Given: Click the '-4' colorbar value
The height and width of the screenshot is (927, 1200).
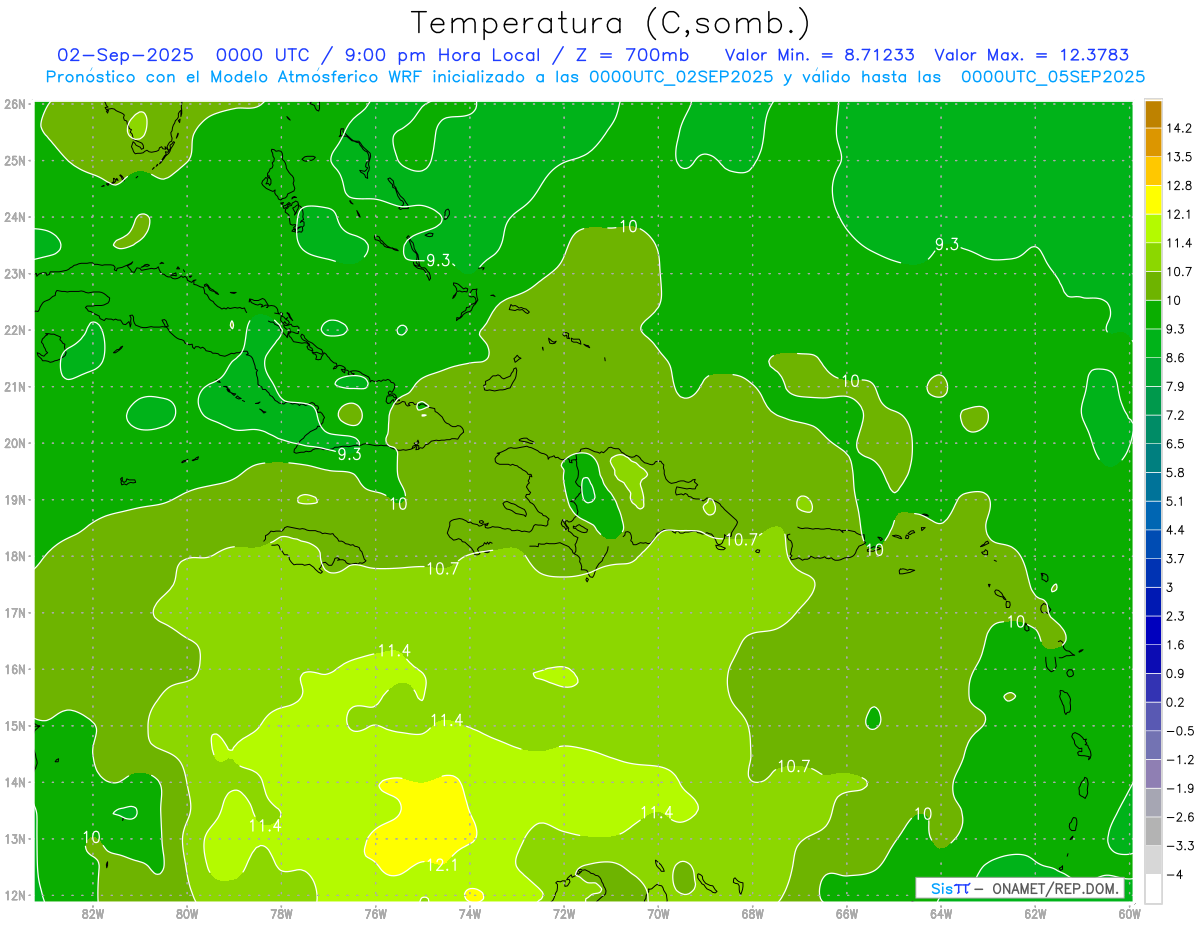Looking at the screenshot, I should pos(1175,874).
